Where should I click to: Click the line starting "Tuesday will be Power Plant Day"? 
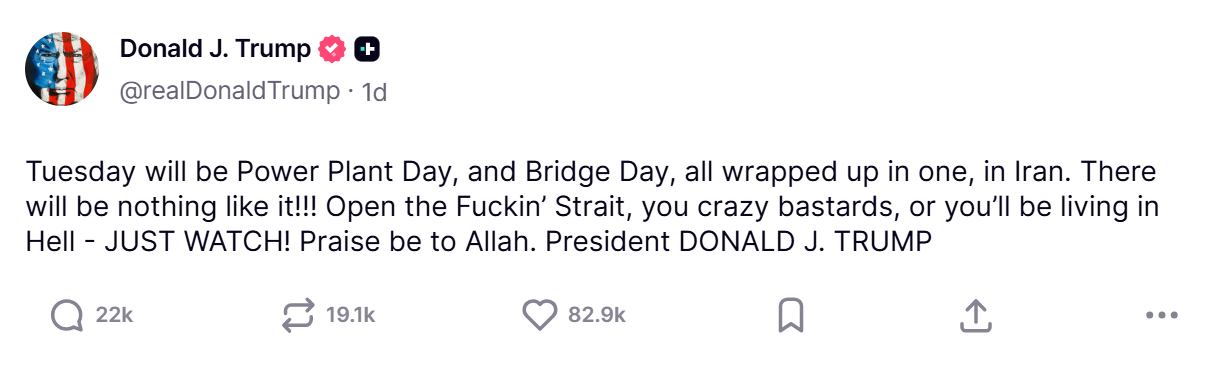coord(591,173)
